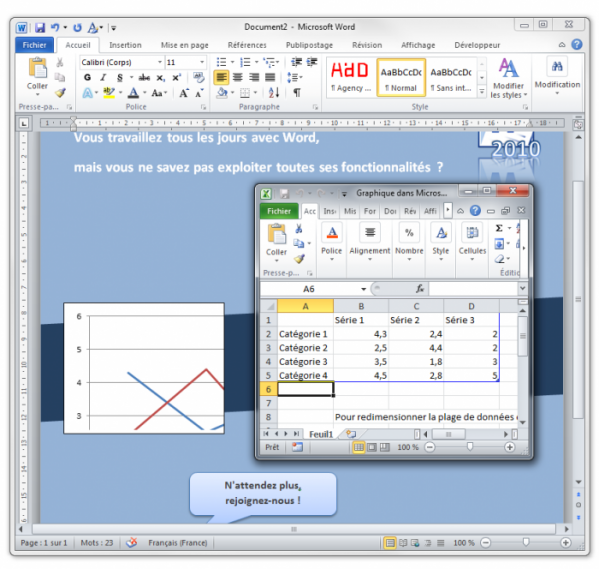The height and width of the screenshot is (569, 599).
Task: Select the Sans int... style
Action: (451, 78)
